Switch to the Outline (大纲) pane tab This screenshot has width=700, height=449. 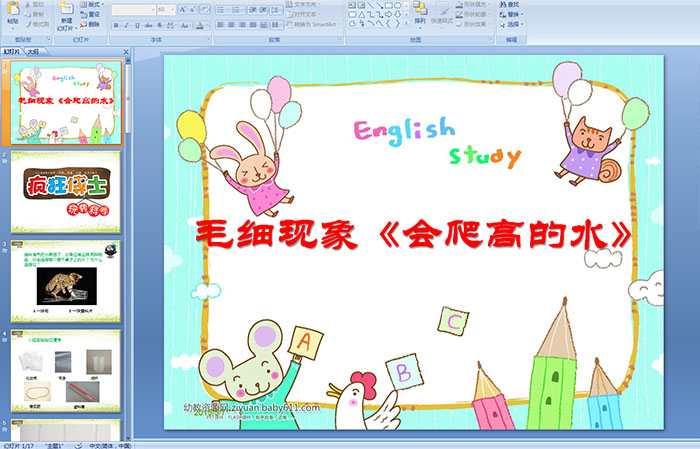(x=33, y=52)
